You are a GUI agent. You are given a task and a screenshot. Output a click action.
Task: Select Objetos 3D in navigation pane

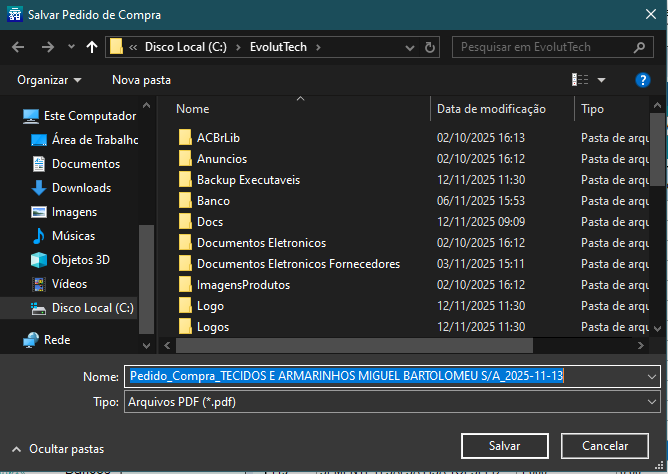point(81,260)
